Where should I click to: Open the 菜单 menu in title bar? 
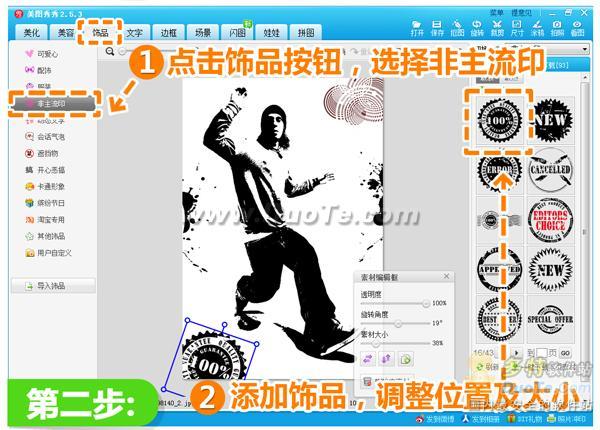click(x=496, y=13)
